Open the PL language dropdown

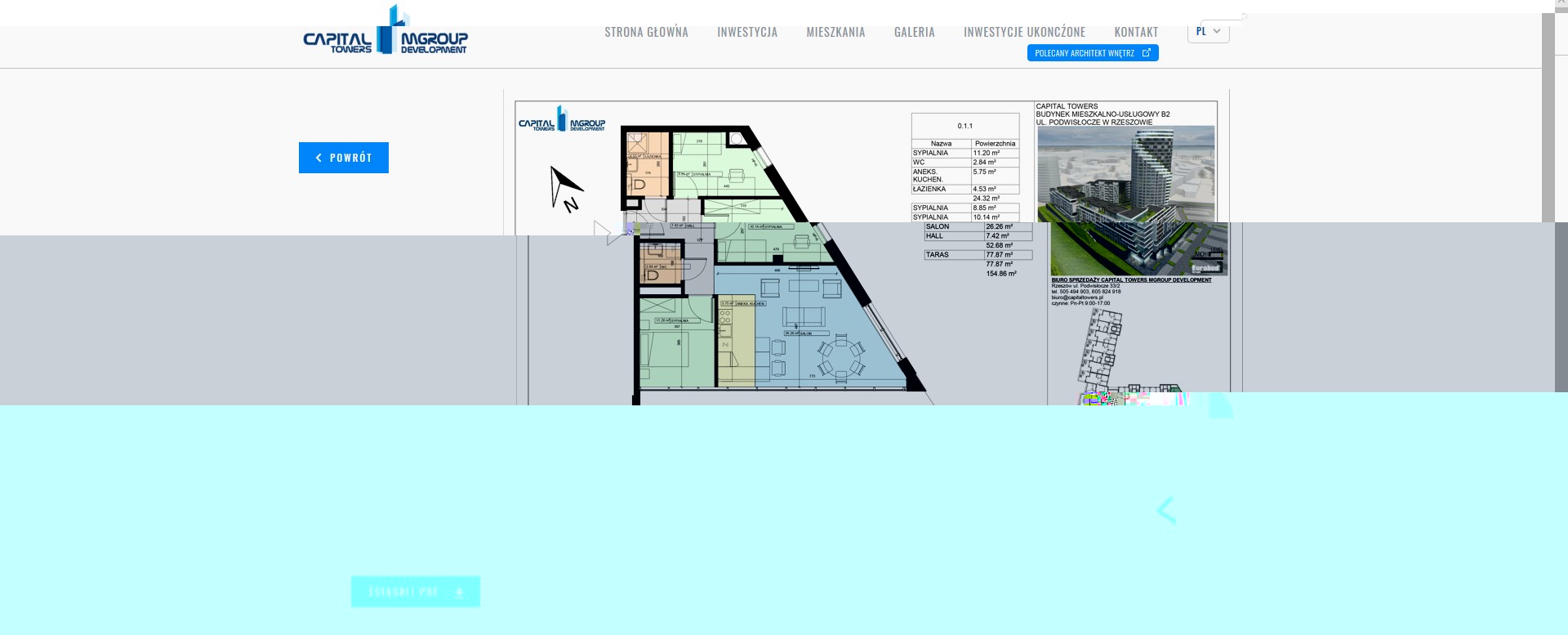1208,32
